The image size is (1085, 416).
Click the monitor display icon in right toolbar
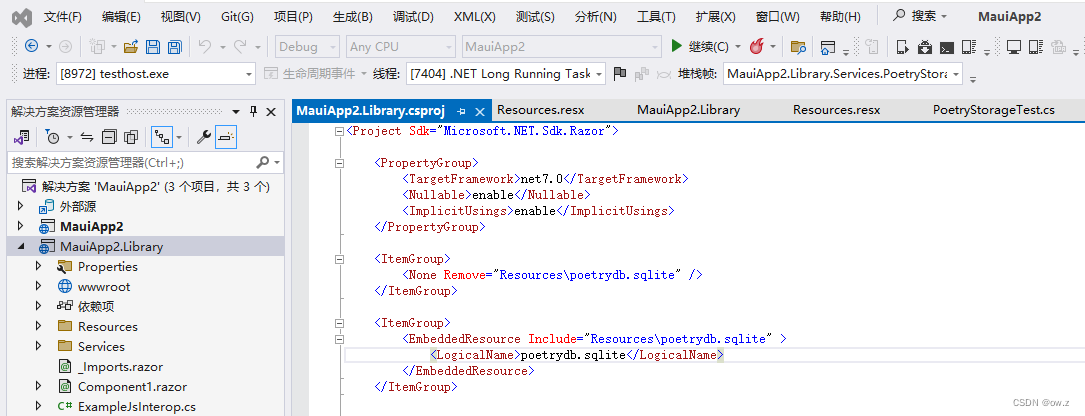[x=1014, y=47]
